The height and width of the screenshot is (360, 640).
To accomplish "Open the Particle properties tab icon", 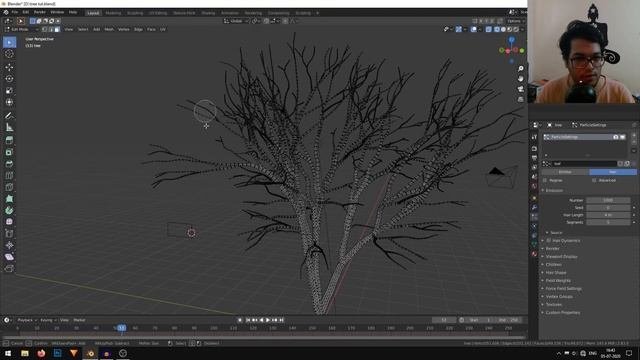I will coord(534,217).
